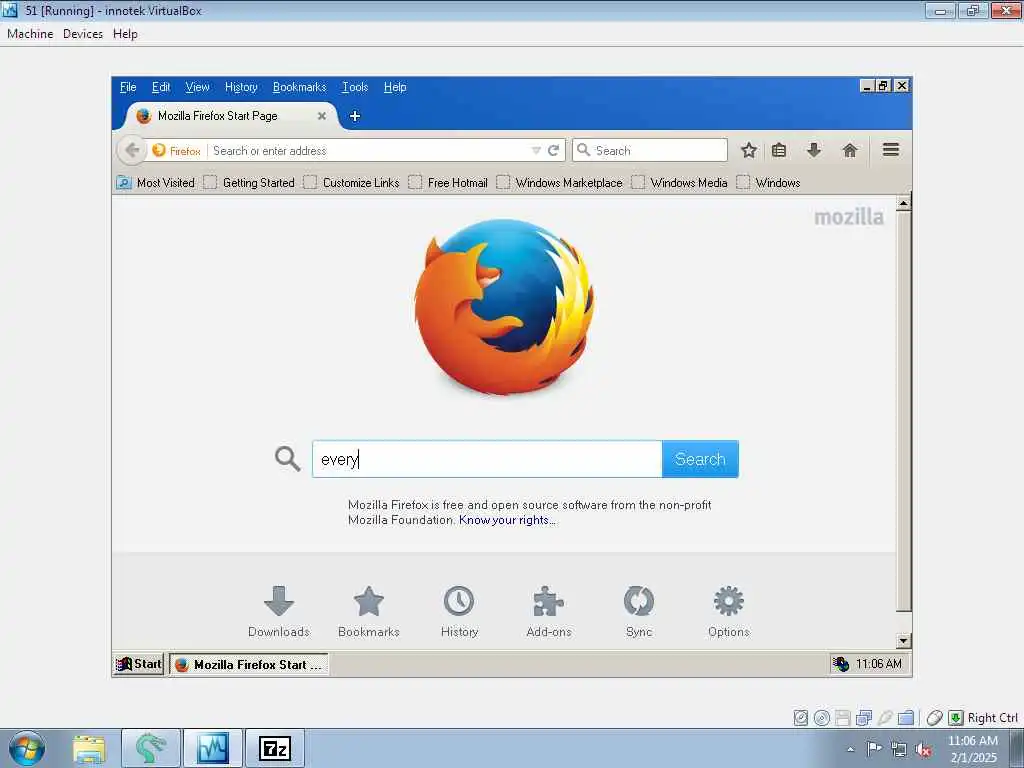1024x768 pixels.
Task: Click the toolbar Search box
Action: pos(650,151)
